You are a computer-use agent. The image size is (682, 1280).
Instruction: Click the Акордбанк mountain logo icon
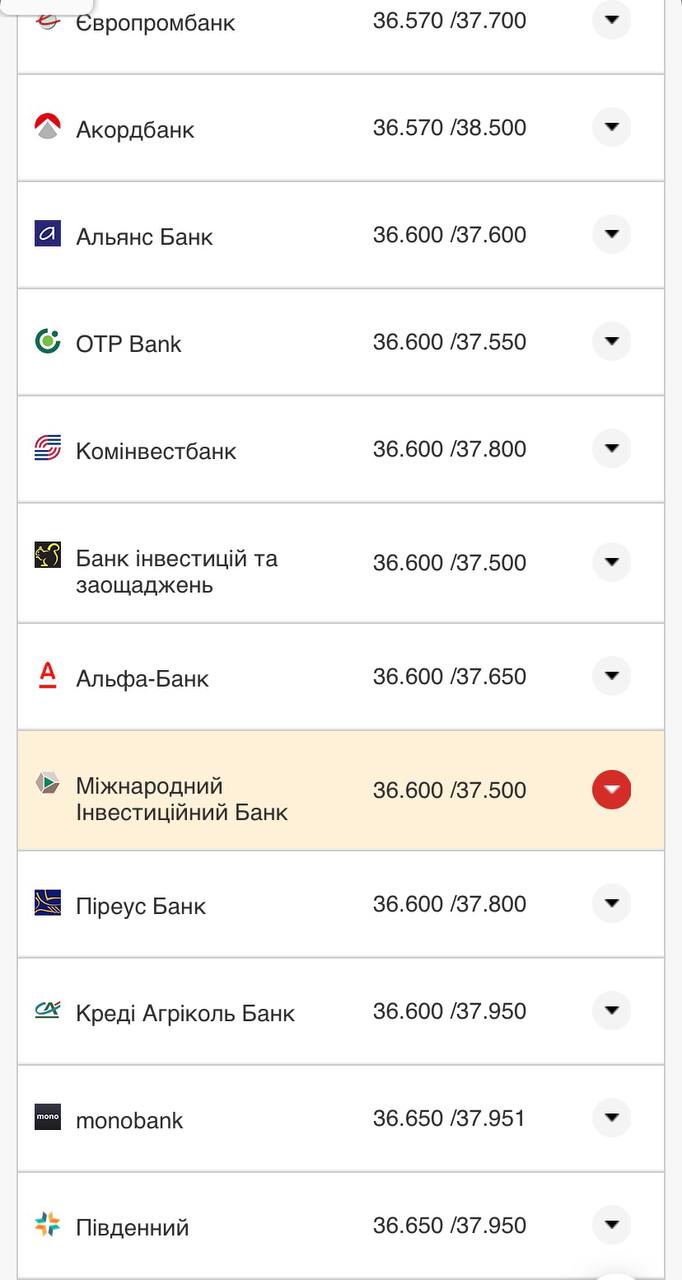click(x=46, y=127)
